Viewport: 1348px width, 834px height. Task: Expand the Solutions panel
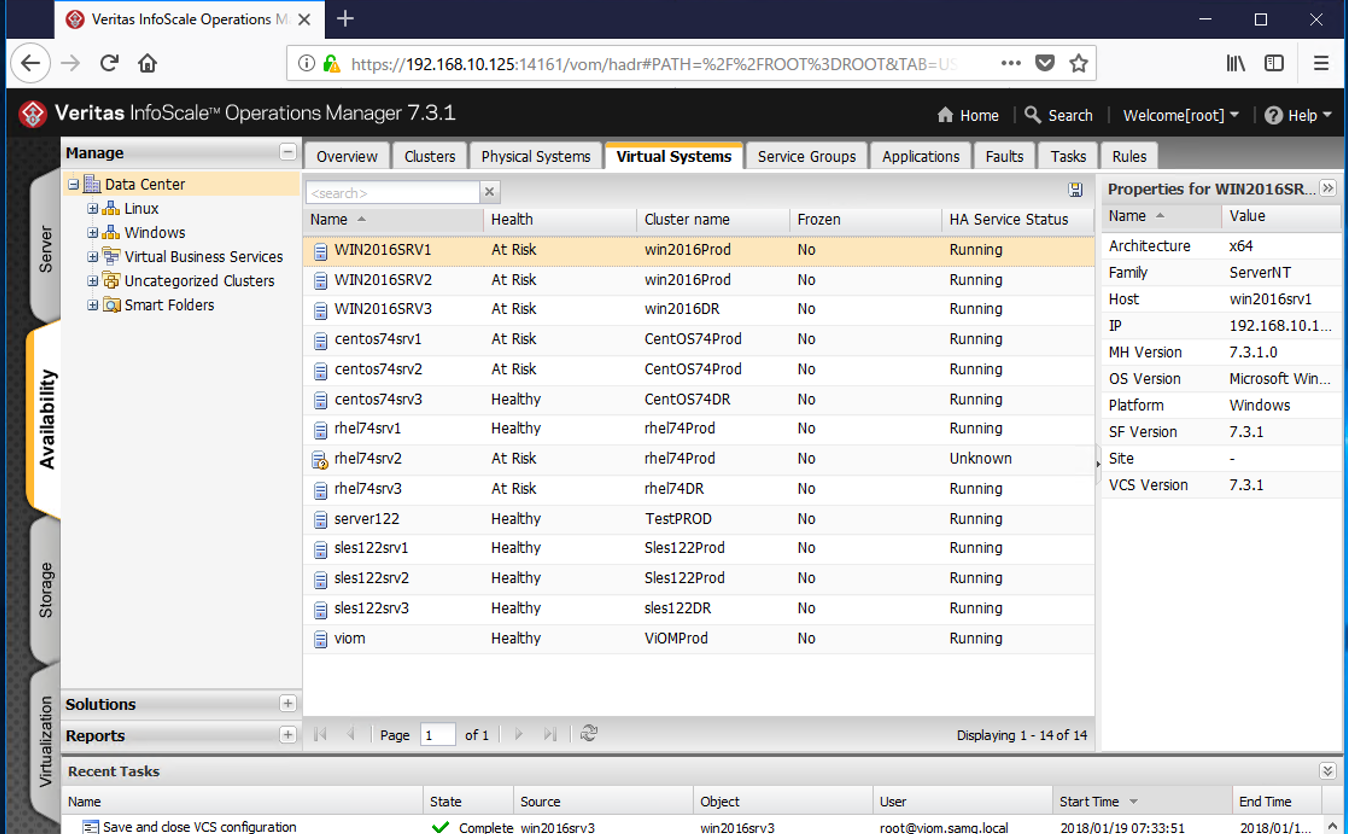coord(288,704)
